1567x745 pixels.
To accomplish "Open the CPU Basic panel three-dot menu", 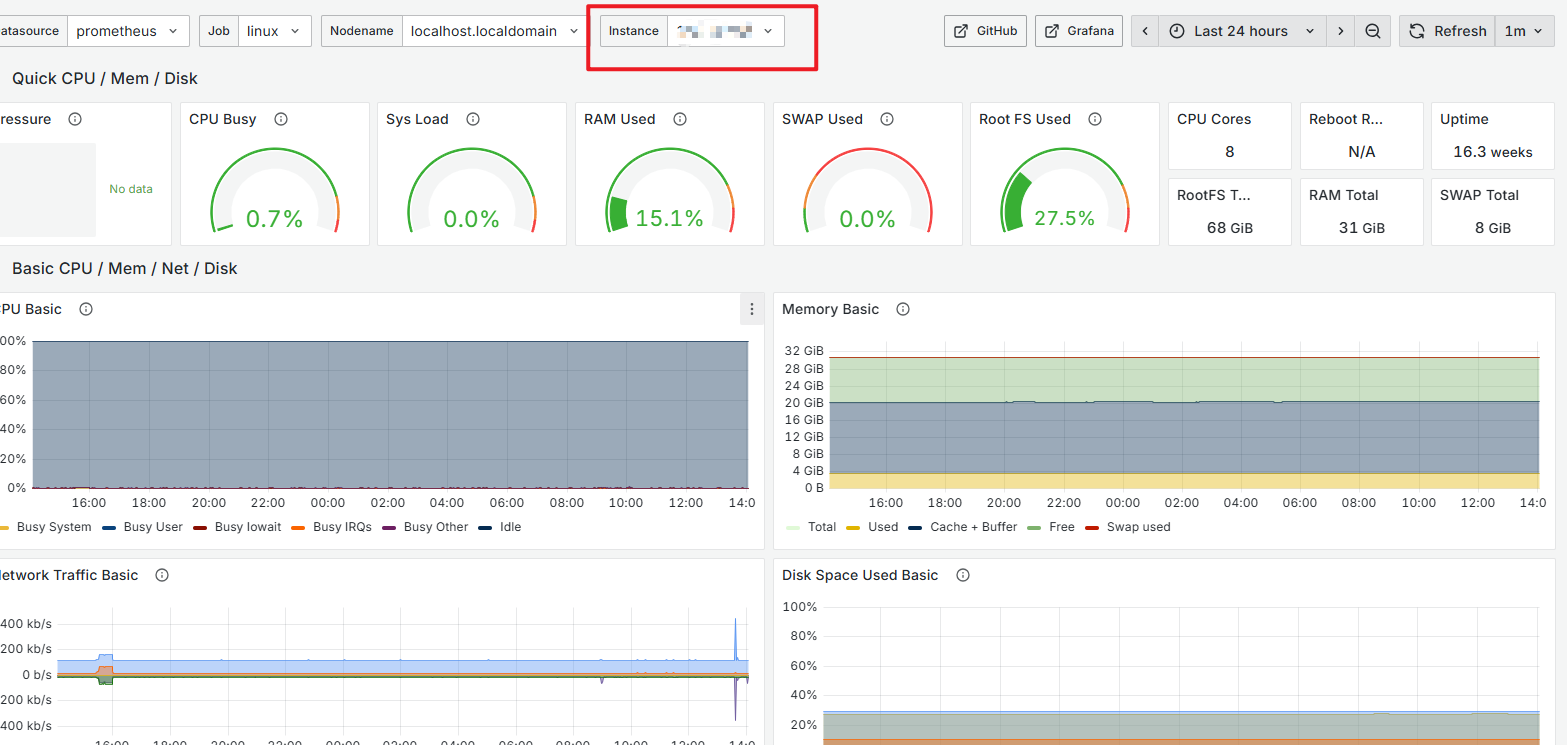I will tap(752, 310).
